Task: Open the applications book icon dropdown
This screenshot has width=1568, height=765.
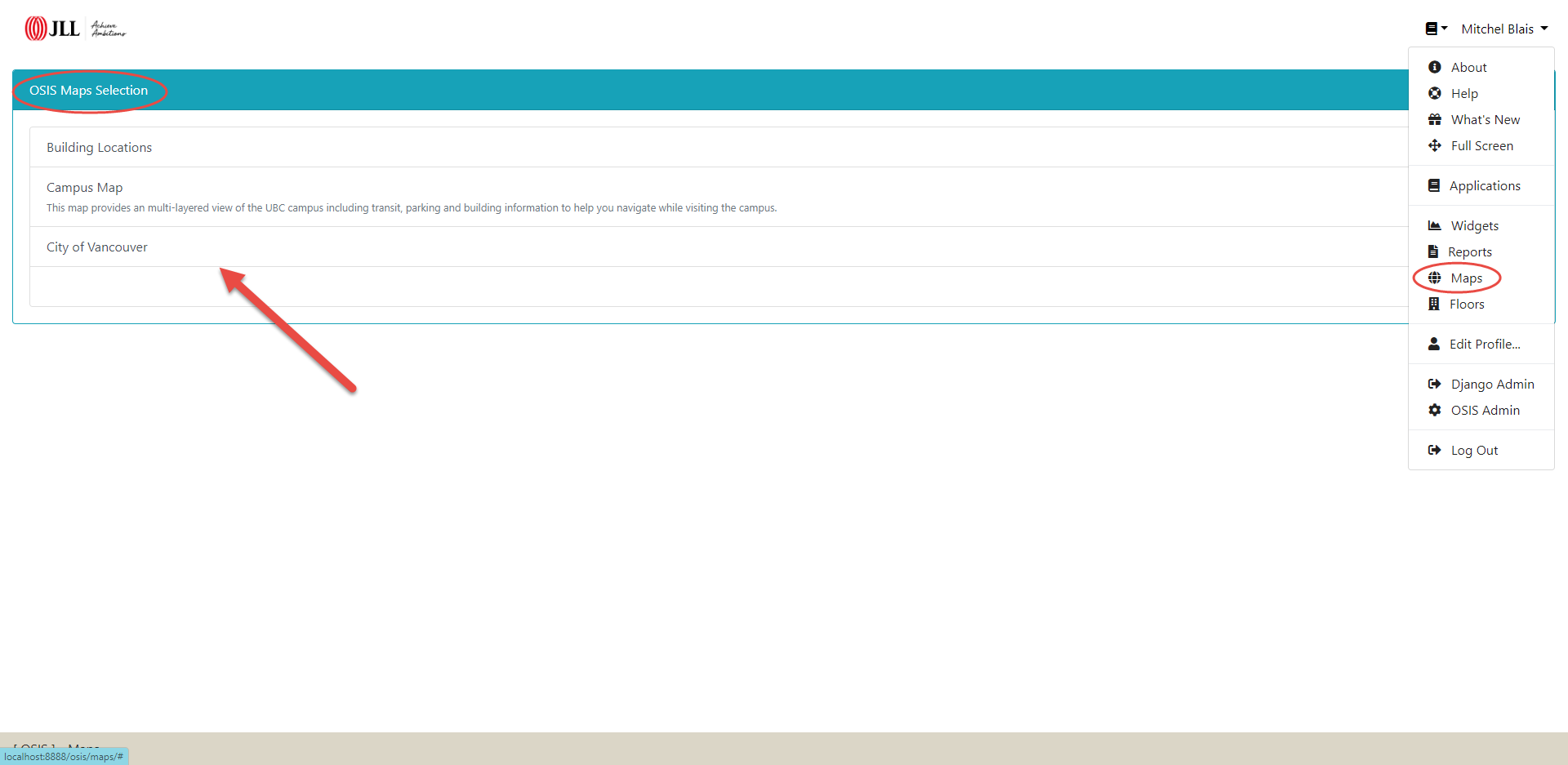Action: [x=1436, y=29]
